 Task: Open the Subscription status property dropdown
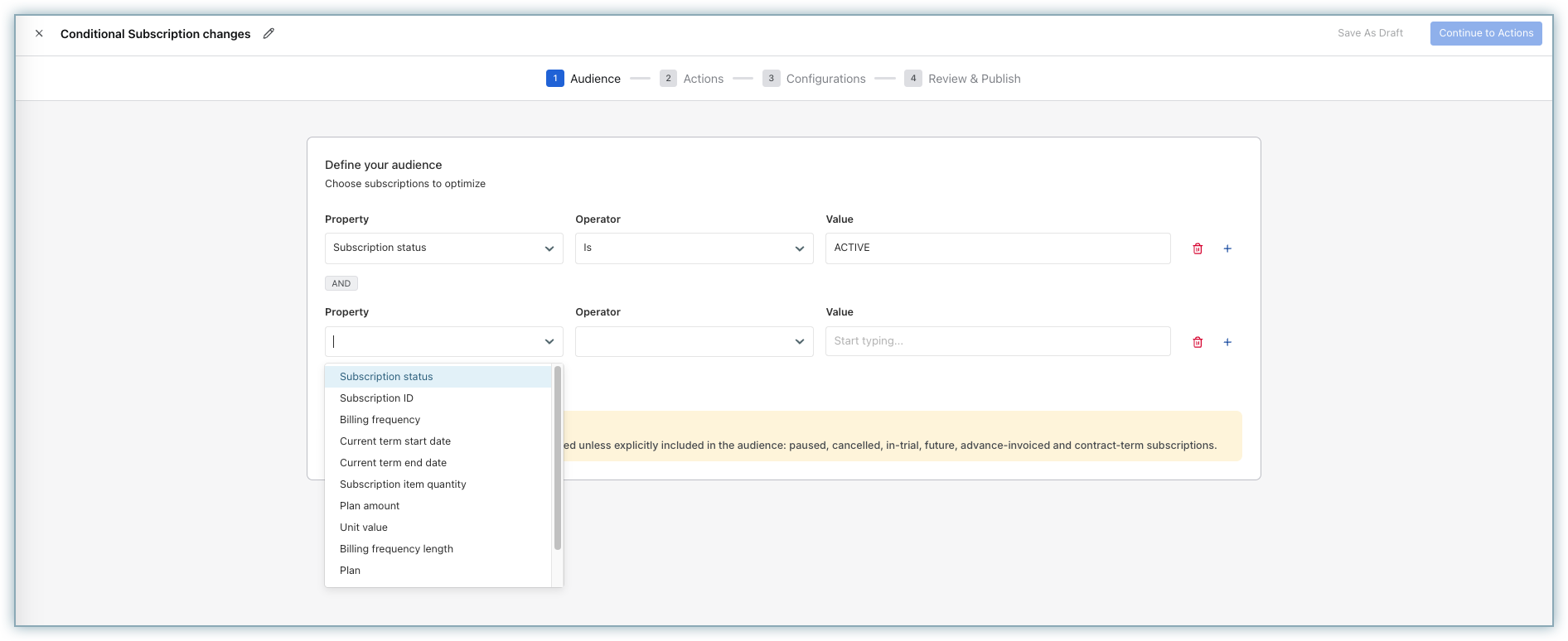pos(444,248)
